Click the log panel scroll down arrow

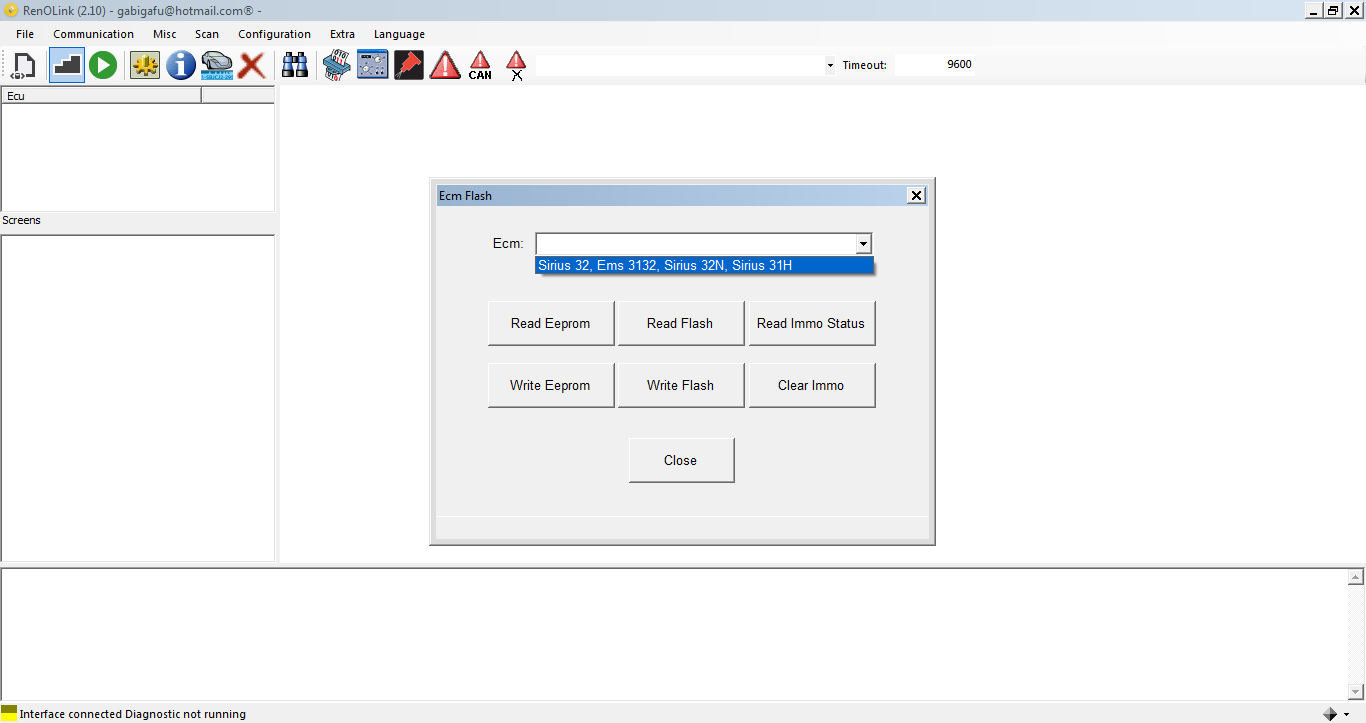pos(1357,692)
